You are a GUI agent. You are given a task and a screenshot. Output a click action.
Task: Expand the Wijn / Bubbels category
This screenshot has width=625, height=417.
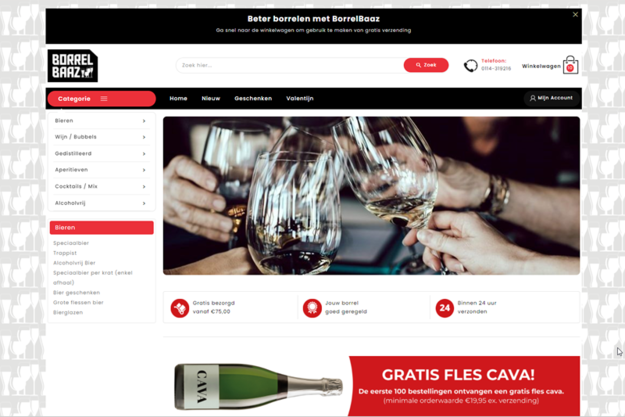coord(100,137)
